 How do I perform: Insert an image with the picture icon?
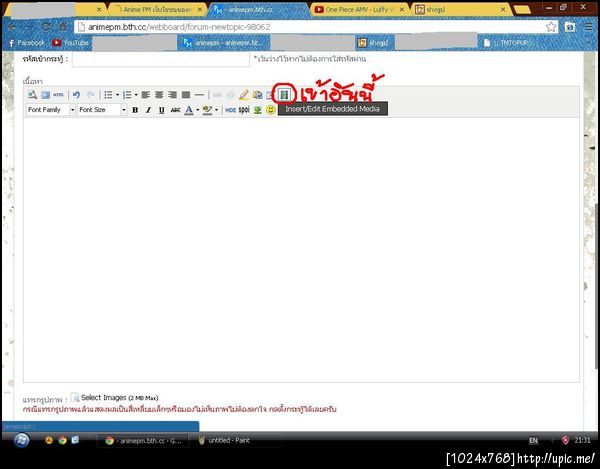coord(258,110)
